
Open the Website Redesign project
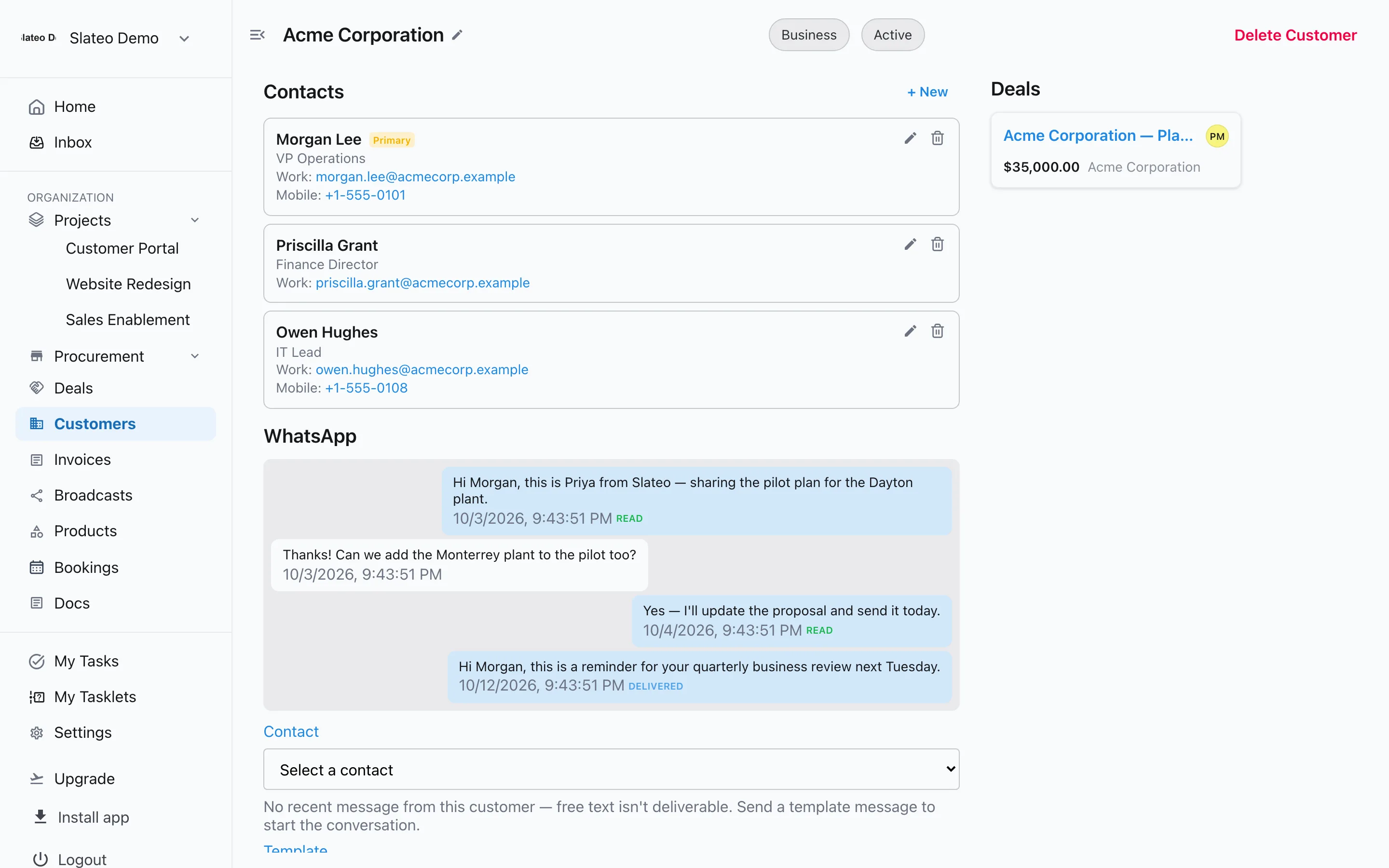point(129,284)
